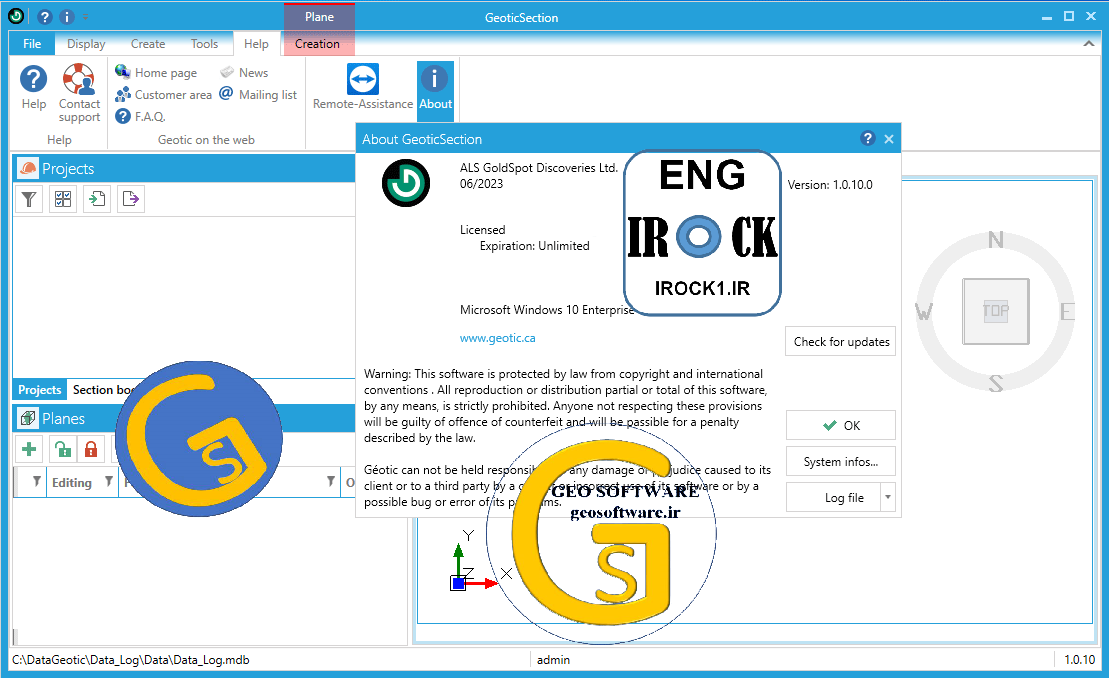The height and width of the screenshot is (678, 1109).
Task: Click the W compass direction
Action: pyautogui.click(x=924, y=311)
